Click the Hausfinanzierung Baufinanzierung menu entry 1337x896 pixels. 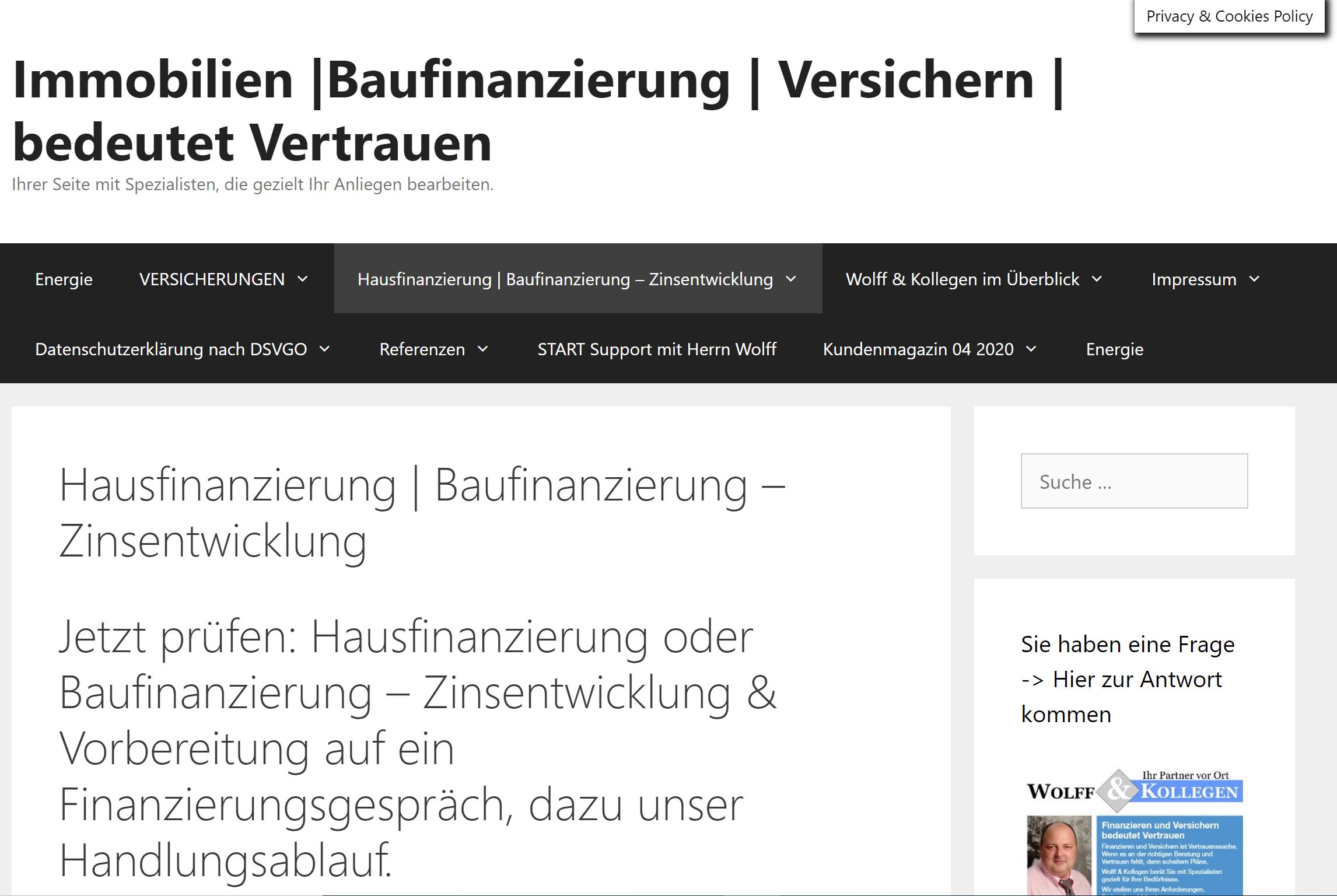pyautogui.click(x=566, y=279)
